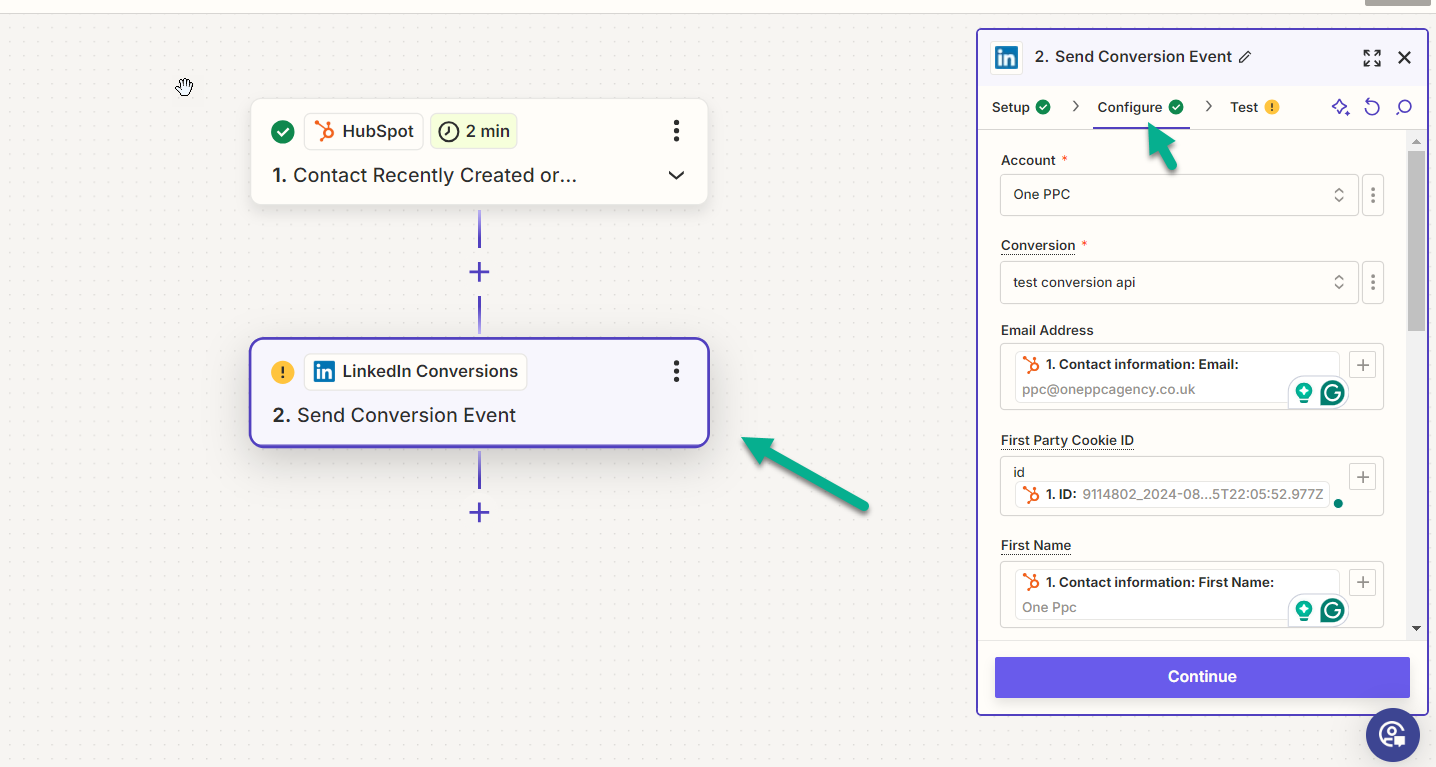Click the Account field label
Screen dimensions: 1436x767
click(1028, 160)
